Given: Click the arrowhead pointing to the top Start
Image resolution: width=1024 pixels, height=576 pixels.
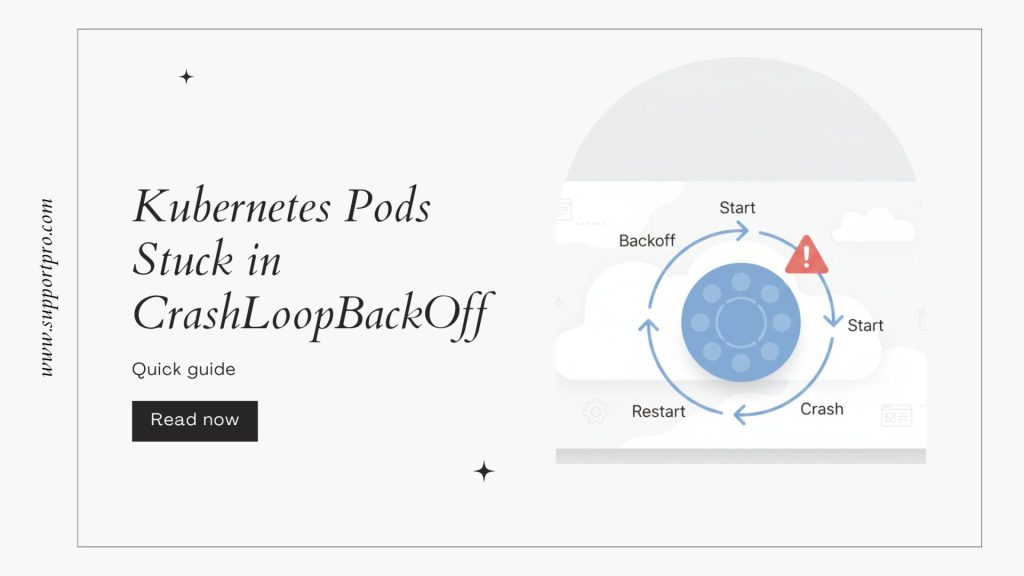Looking at the screenshot, I should click(x=741, y=231).
